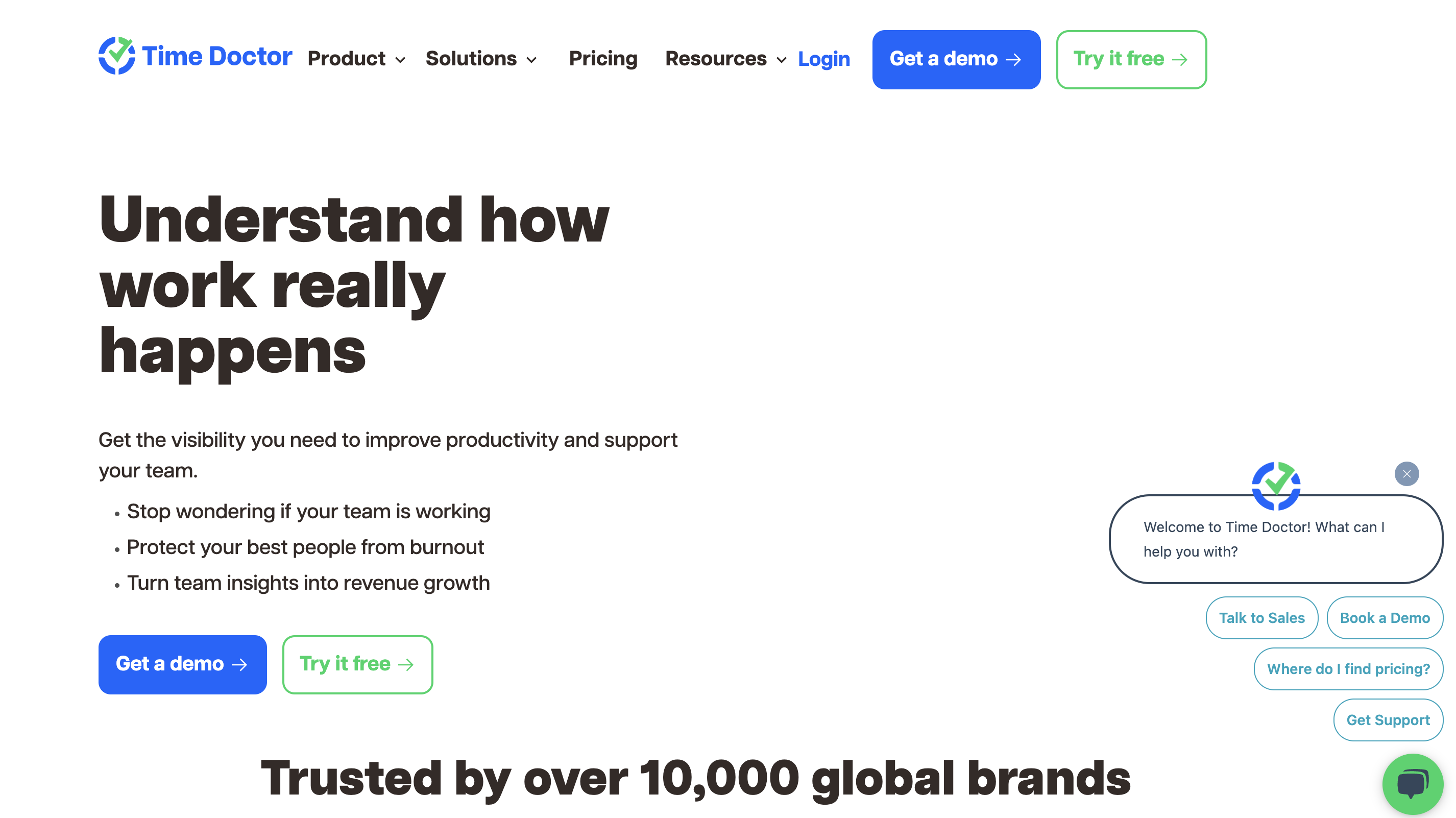The width and height of the screenshot is (1456, 818).
Task: Open the Product menu
Action: (347, 59)
